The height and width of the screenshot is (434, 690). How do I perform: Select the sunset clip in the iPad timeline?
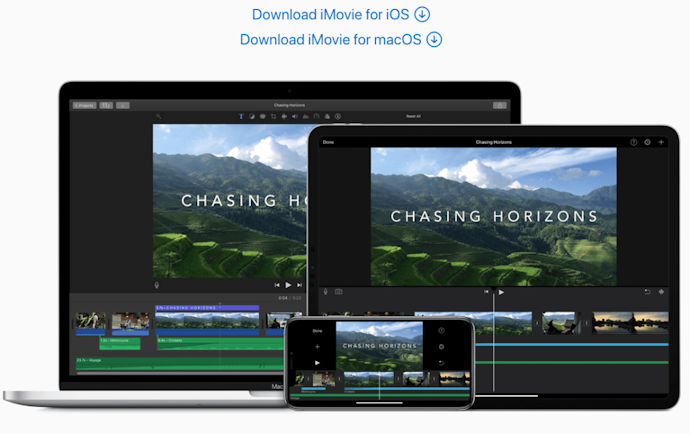click(x=630, y=323)
